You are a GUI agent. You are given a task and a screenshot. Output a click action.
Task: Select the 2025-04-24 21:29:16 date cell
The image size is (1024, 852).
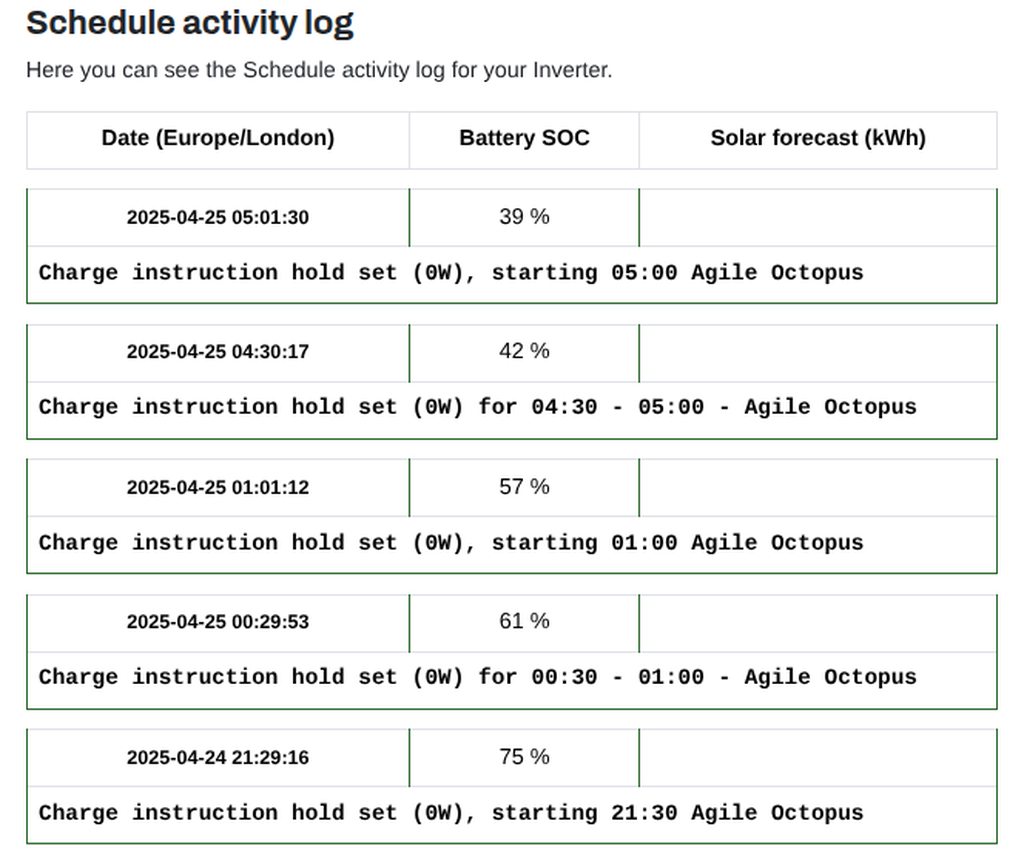[x=218, y=758]
